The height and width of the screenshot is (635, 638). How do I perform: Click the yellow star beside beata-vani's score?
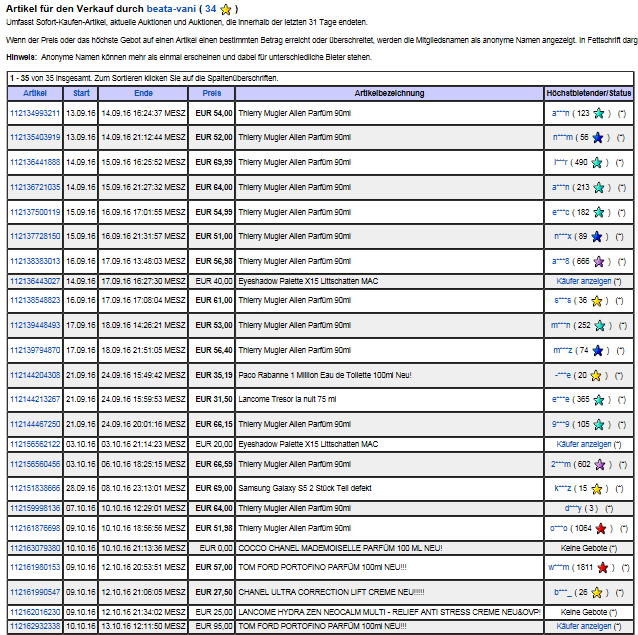coord(226,9)
